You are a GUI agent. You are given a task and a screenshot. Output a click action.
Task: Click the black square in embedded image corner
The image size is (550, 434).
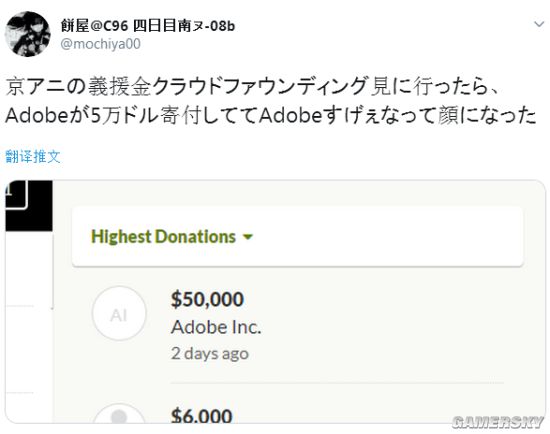tap(29, 206)
